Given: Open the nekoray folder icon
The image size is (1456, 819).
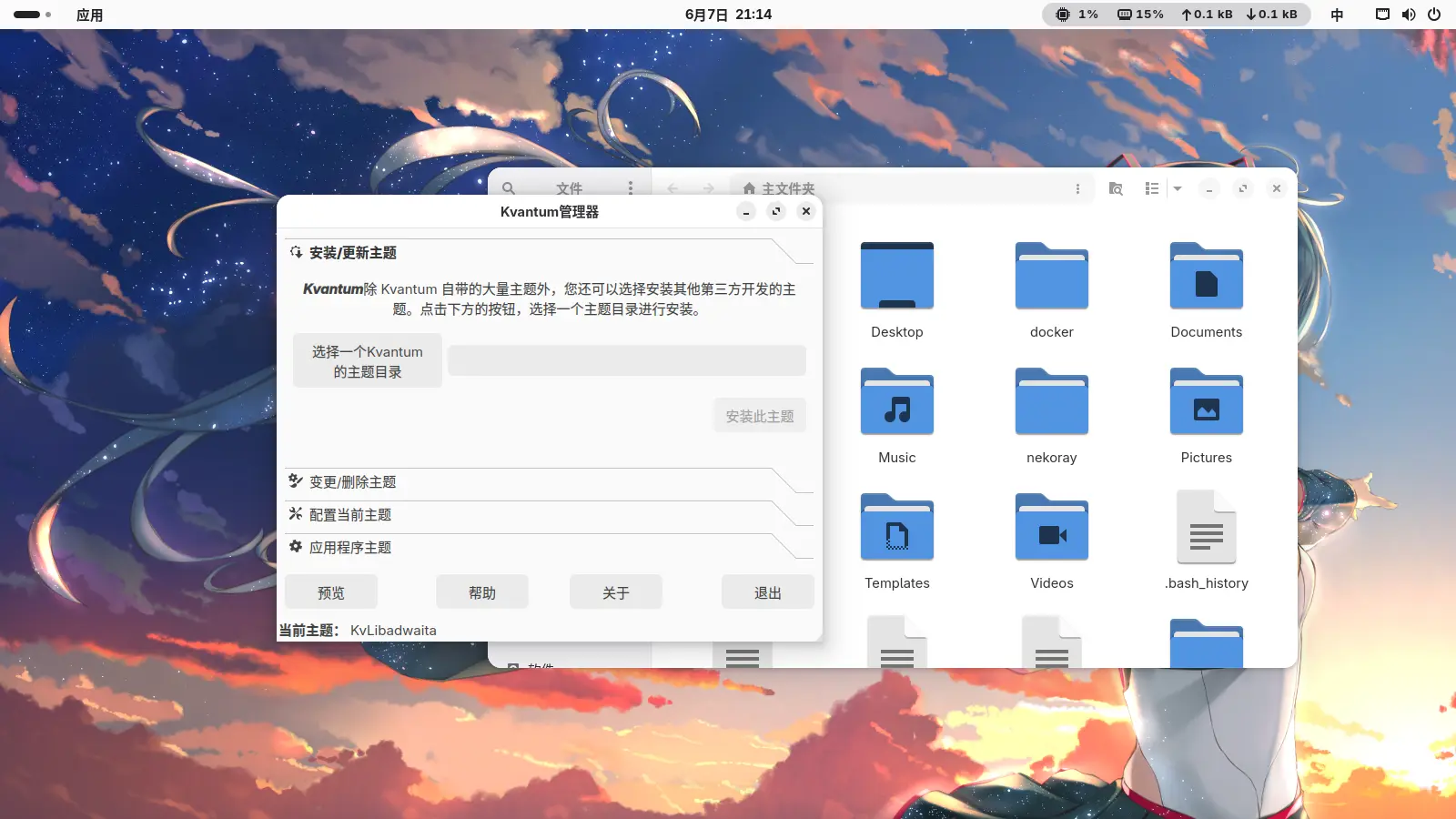Looking at the screenshot, I should click(x=1052, y=402).
